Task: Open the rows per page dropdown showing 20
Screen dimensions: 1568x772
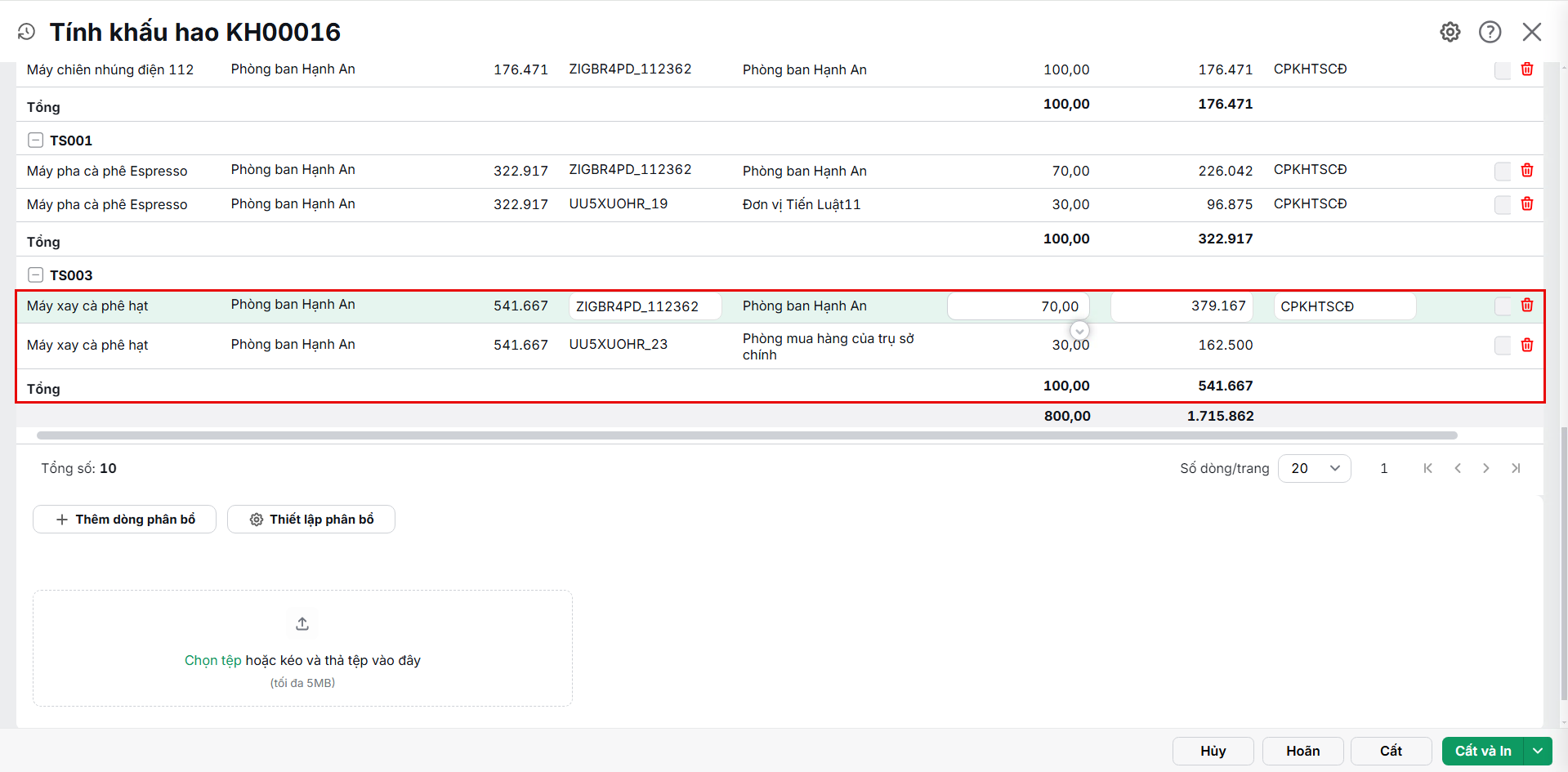Action: pos(1314,468)
